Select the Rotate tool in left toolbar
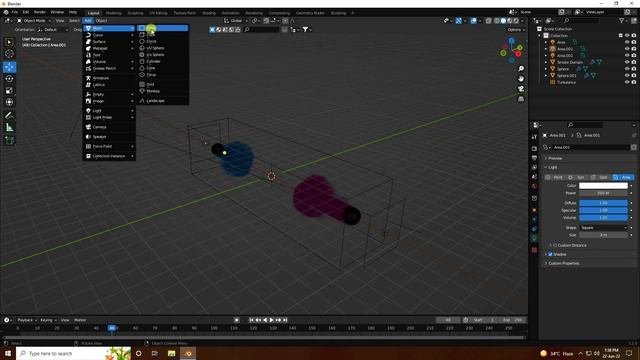640x360 pixels. click(x=9, y=79)
